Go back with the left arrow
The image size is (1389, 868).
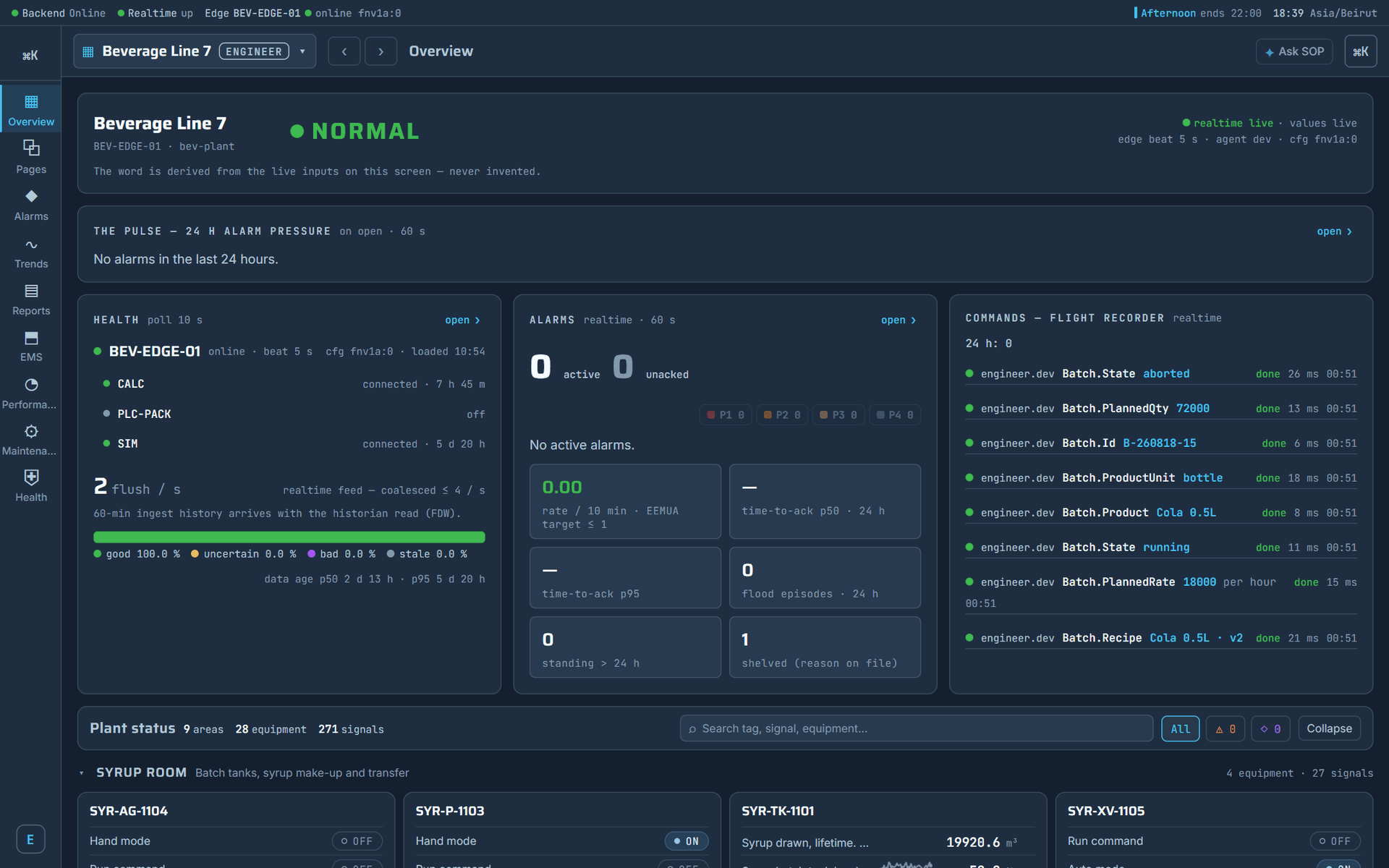tap(344, 51)
